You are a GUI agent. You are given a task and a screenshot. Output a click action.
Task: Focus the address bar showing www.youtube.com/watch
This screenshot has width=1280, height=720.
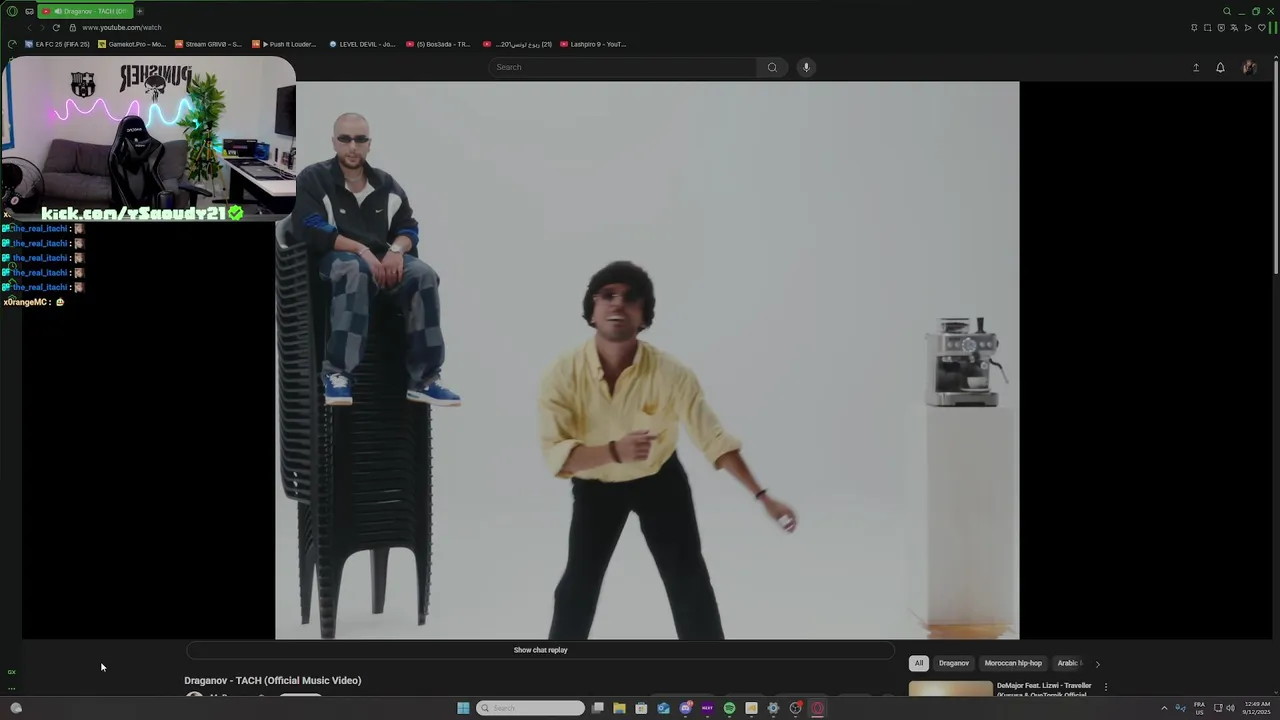click(121, 27)
